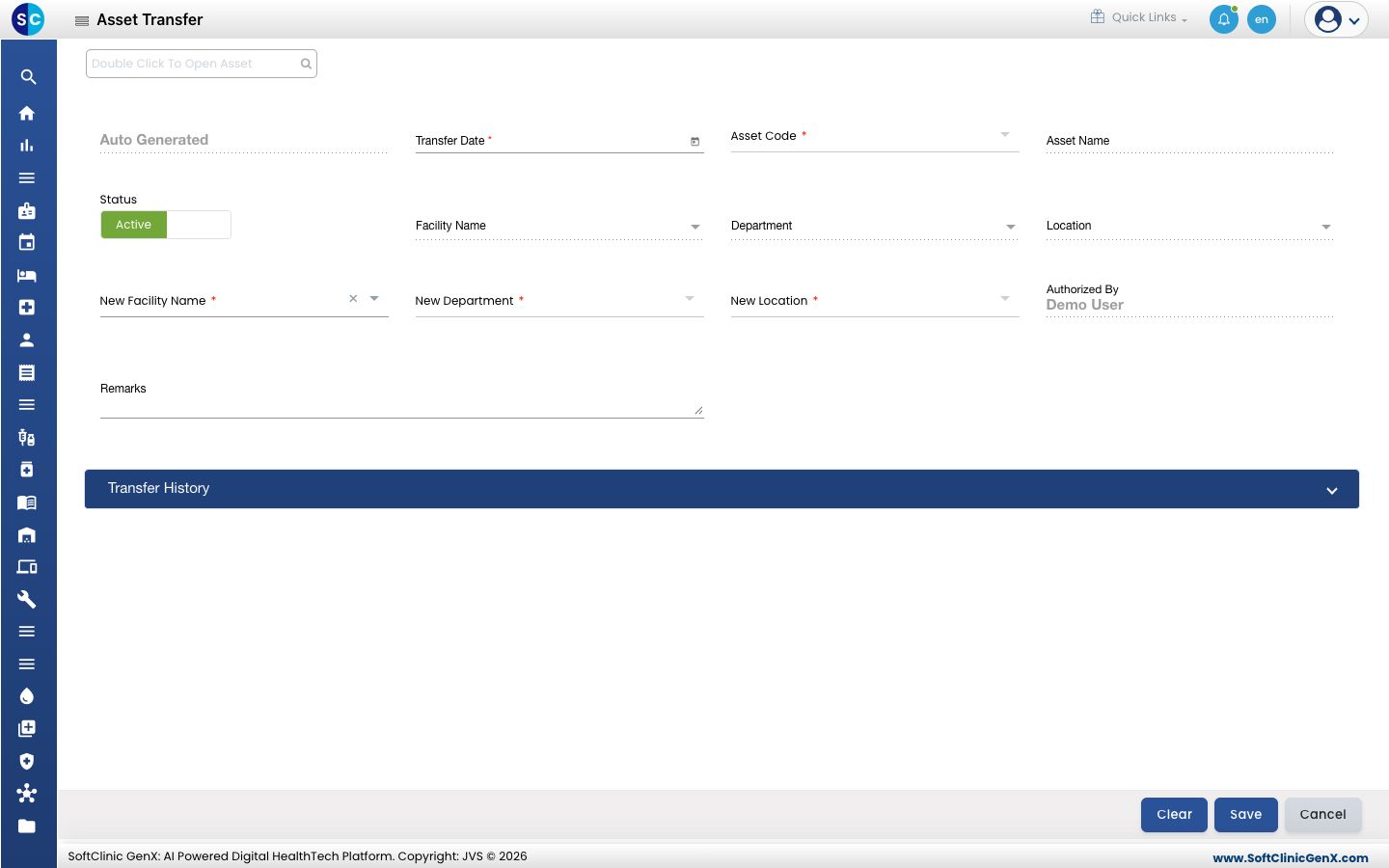The height and width of the screenshot is (868, 1389).
Task: Visit the www.SoftClinicGenX.com link
Action: 1291,857
